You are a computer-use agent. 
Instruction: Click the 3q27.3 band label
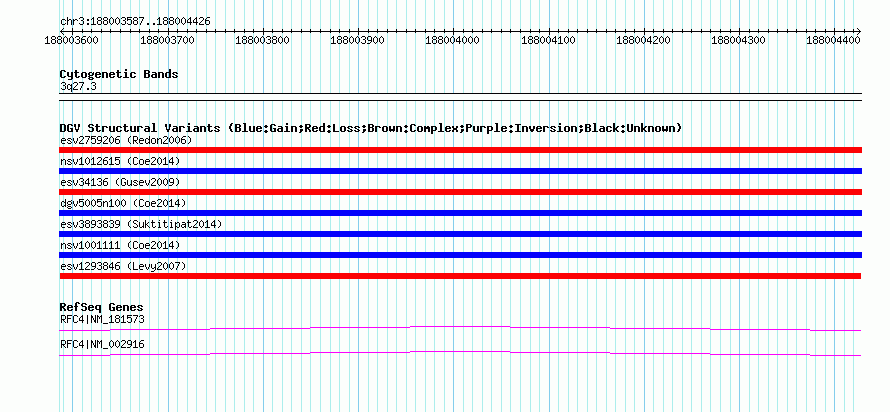pyautogui.click(x=79, y=87)
